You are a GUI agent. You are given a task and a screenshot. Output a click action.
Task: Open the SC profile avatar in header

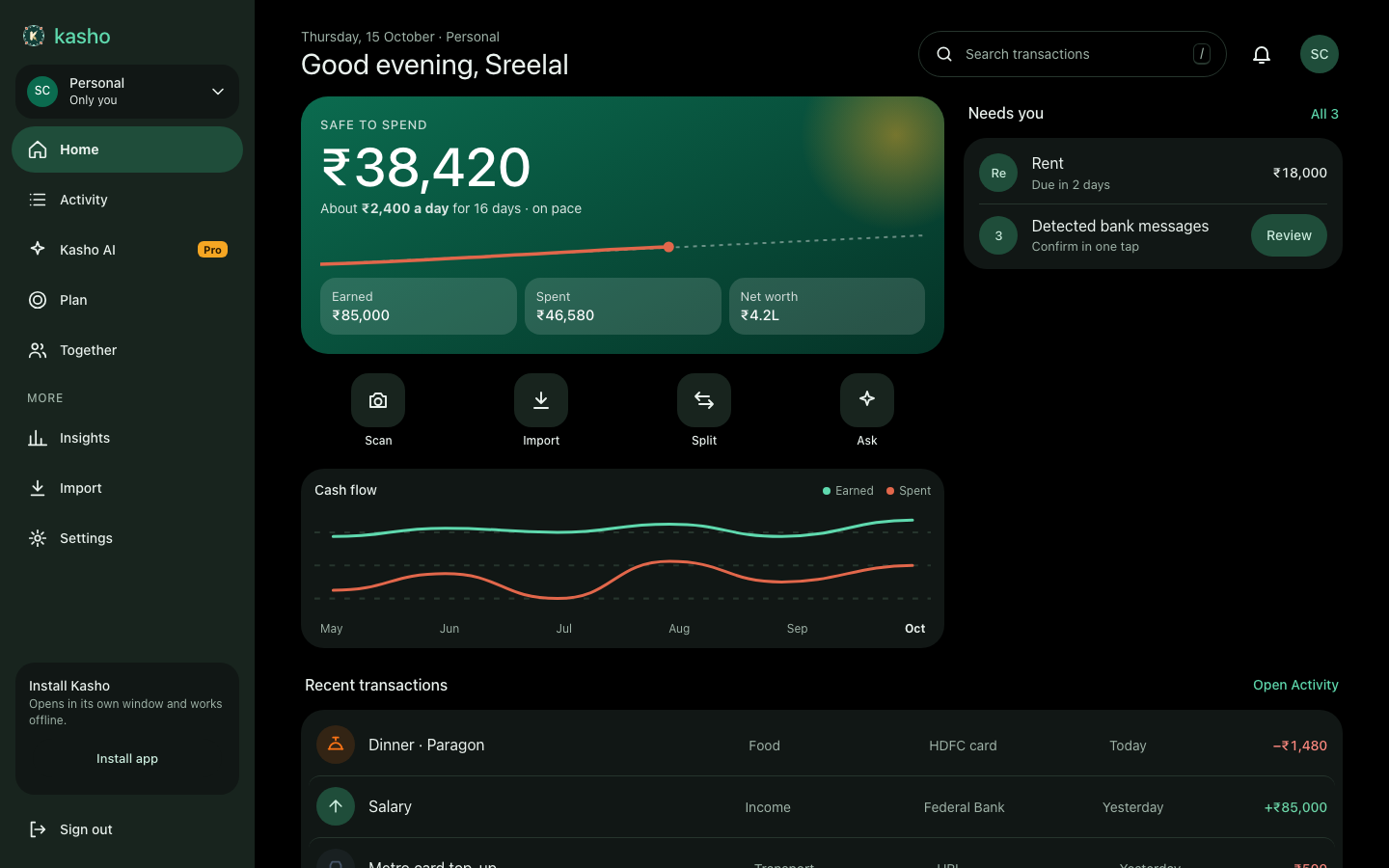coord(1320,54)
